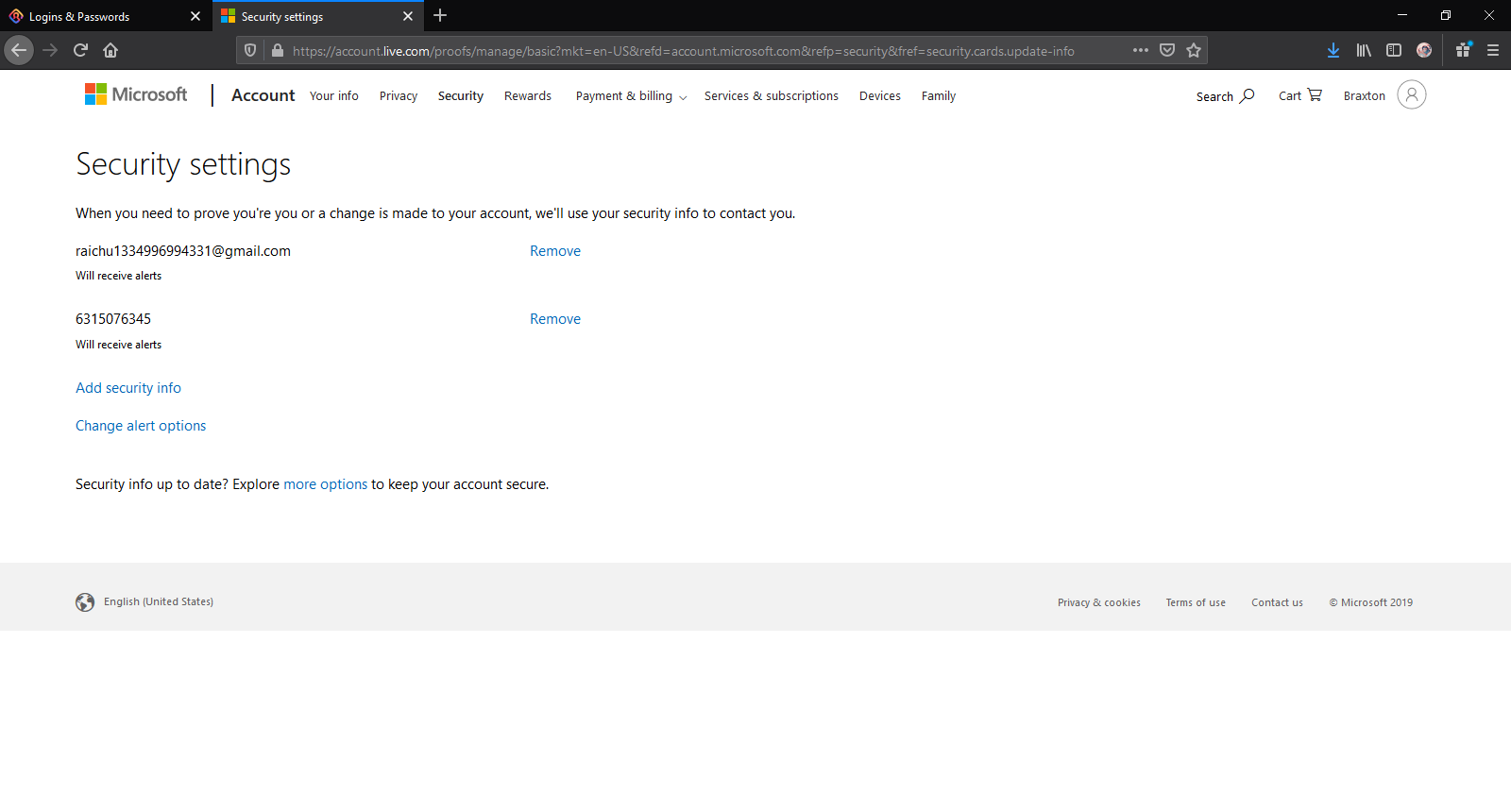Click the Account heading link
The image size is (1511, 812).
[263, 95]
